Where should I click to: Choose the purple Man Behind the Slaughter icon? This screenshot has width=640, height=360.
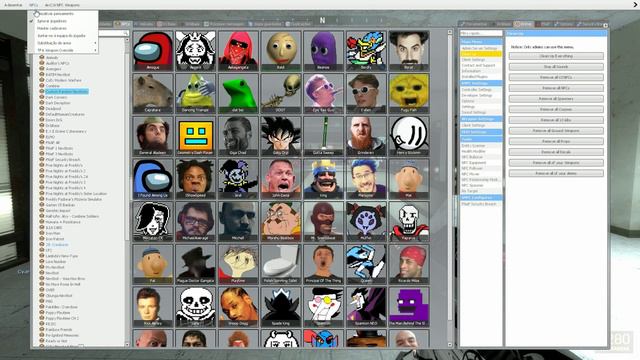pos(409,307)
